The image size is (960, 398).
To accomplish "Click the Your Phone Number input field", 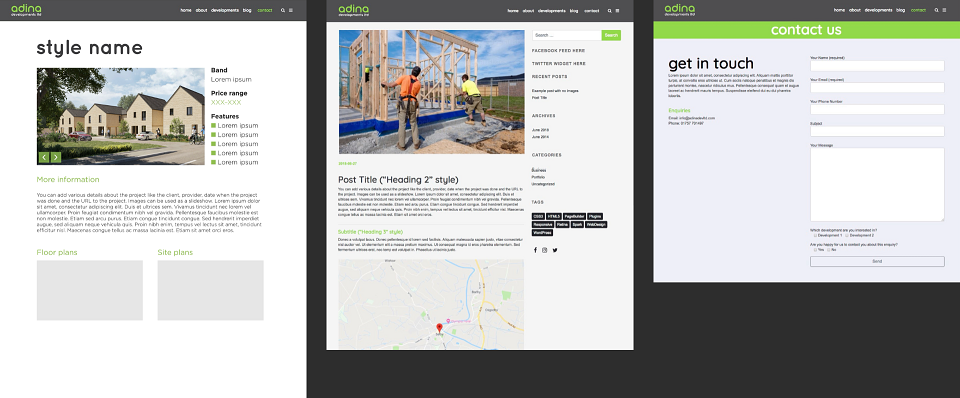I will tap(877, 110).
